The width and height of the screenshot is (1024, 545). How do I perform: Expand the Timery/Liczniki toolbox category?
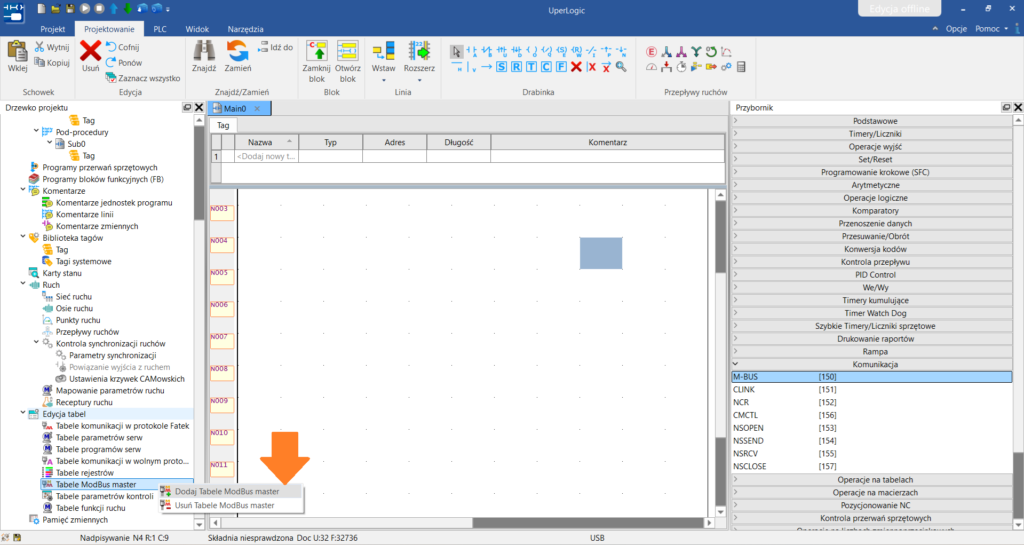(x=735, y=134)
